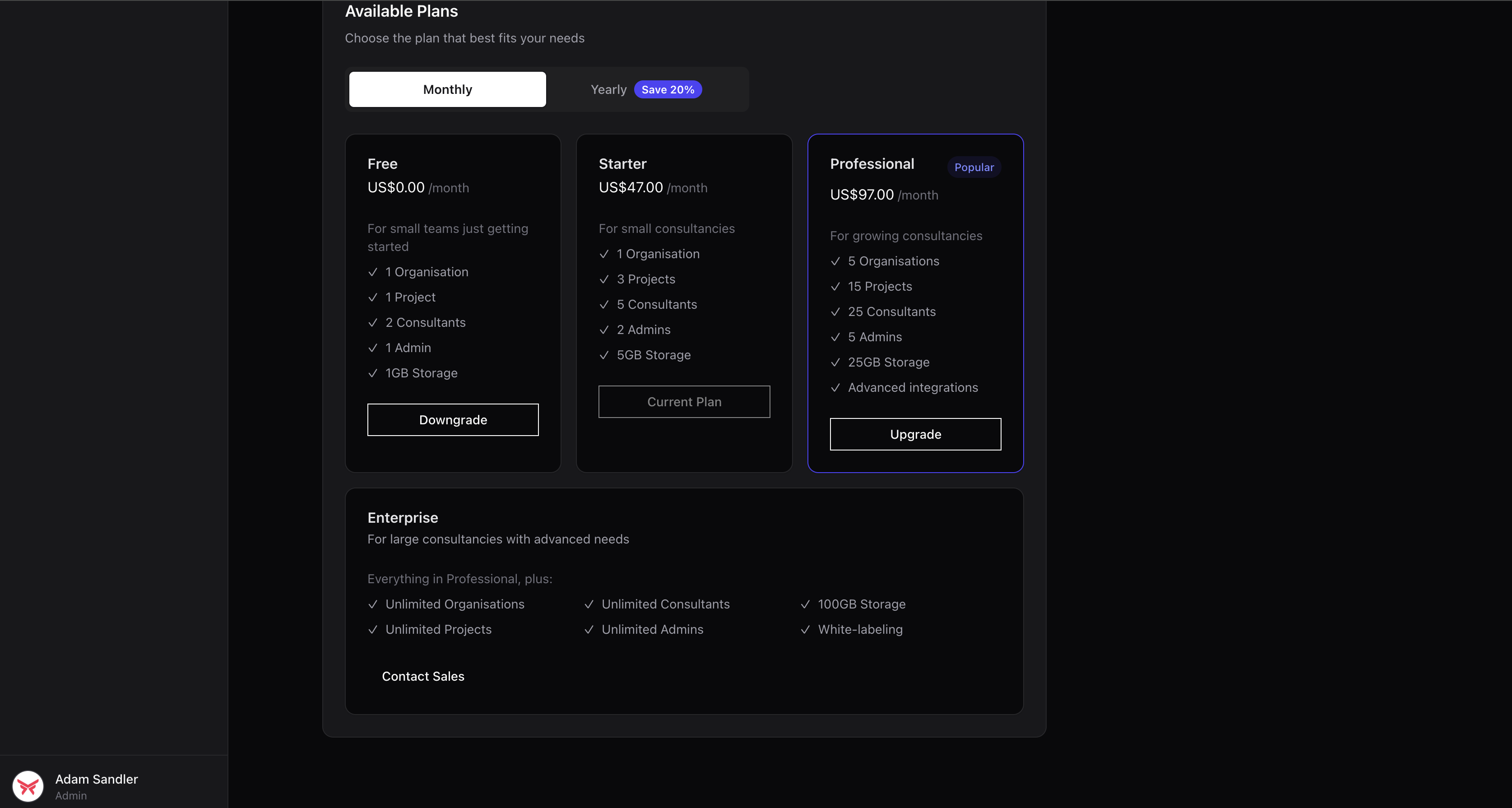Click the checkmark beside Unlimited Organisations
Viewport: 1512px width, 808px height.
(x=373, y=604)
